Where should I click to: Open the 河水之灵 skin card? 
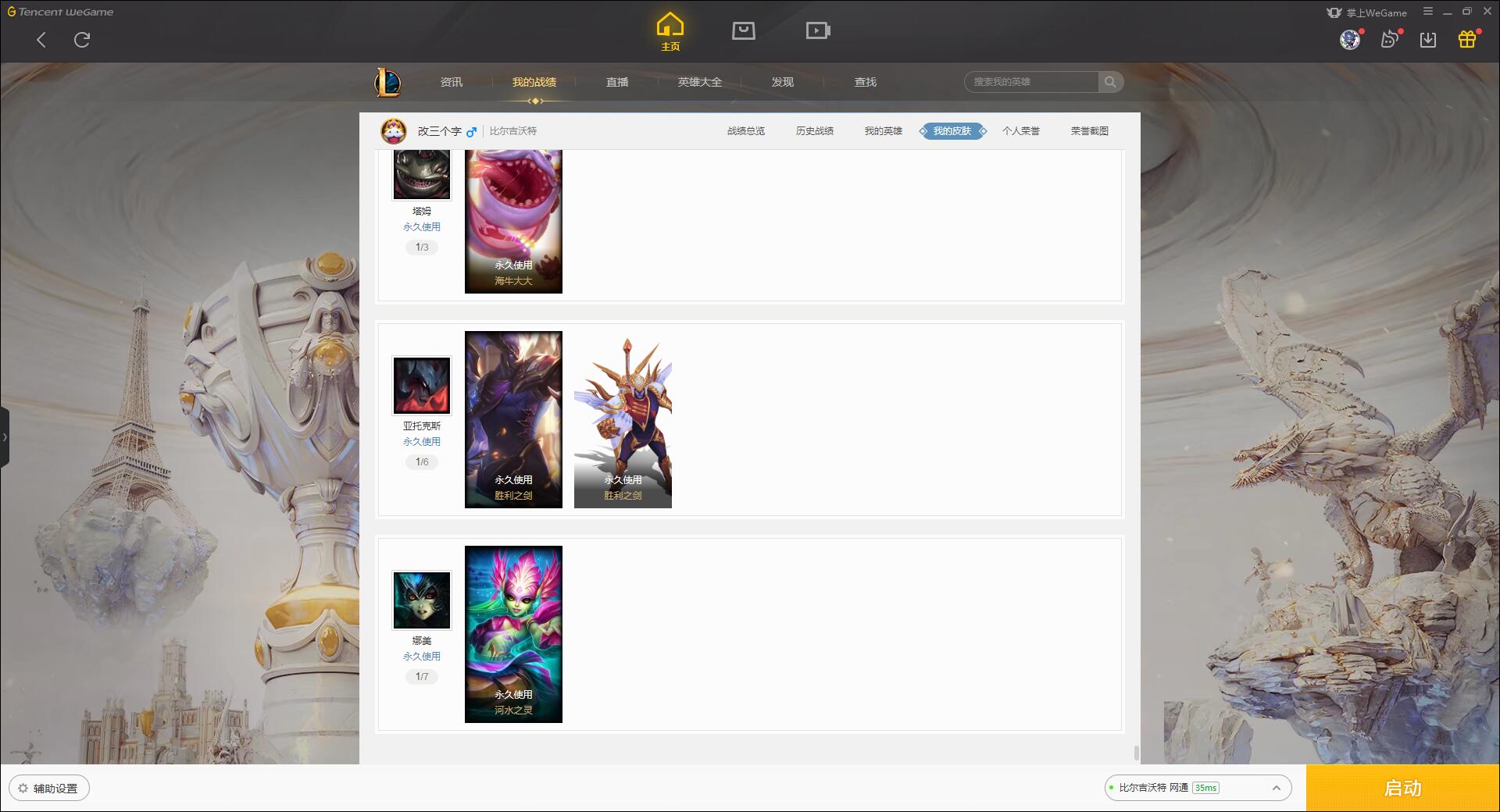click(513, 634)
